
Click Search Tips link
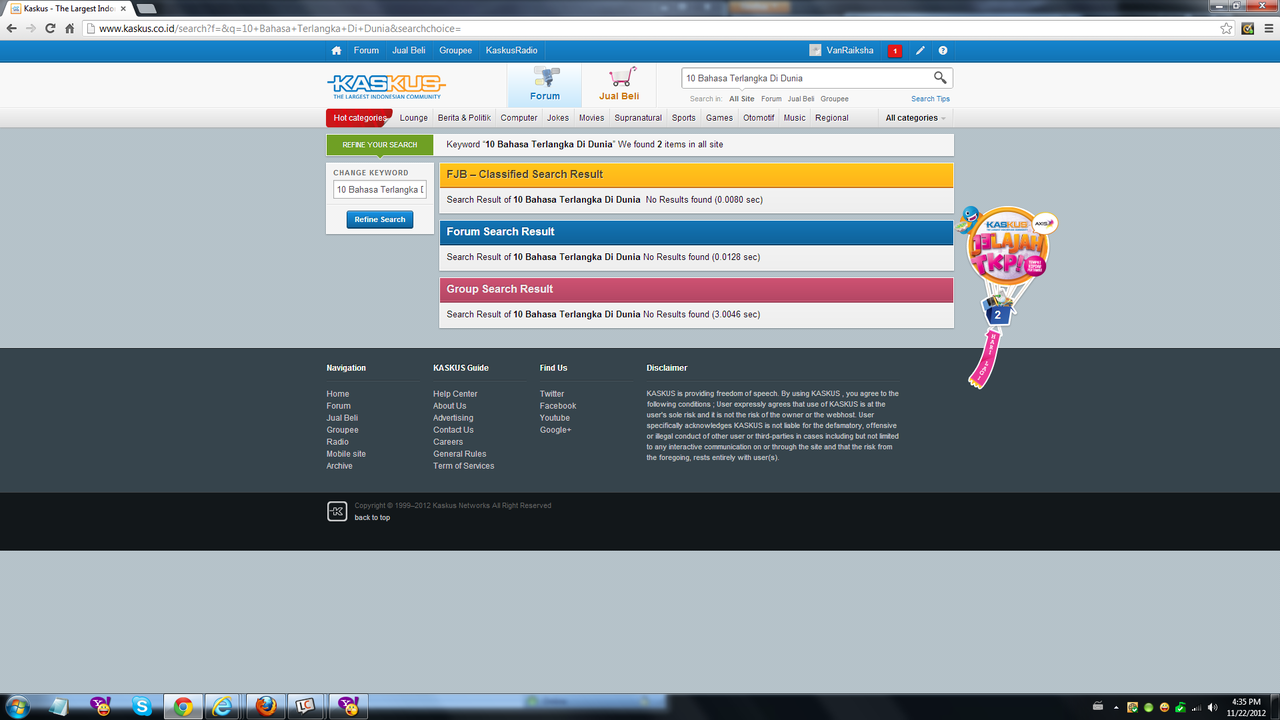click(x=931, y=99)
